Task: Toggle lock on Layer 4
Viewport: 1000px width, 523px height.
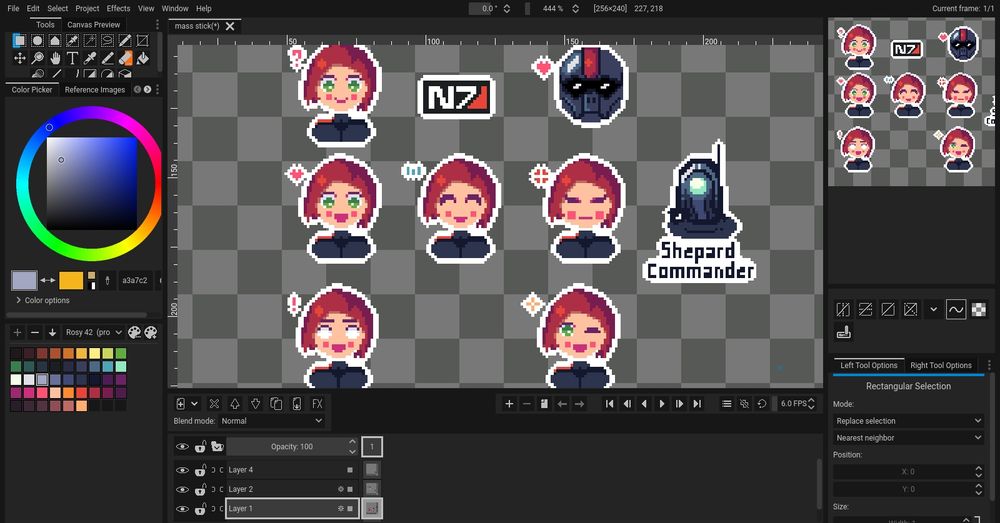Action: click(200, 470)
